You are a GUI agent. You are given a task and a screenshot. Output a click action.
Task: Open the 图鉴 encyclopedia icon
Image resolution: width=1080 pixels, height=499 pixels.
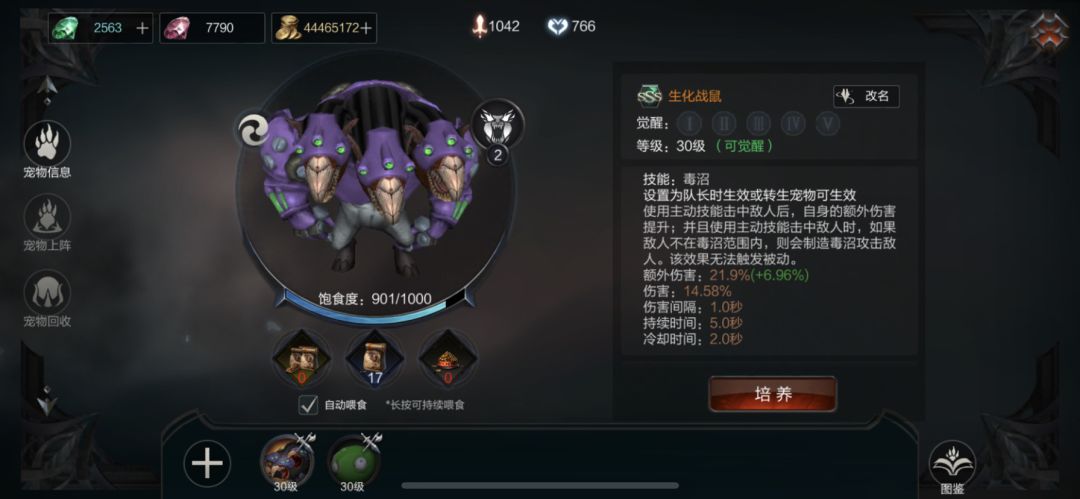[x=952, y=465]
